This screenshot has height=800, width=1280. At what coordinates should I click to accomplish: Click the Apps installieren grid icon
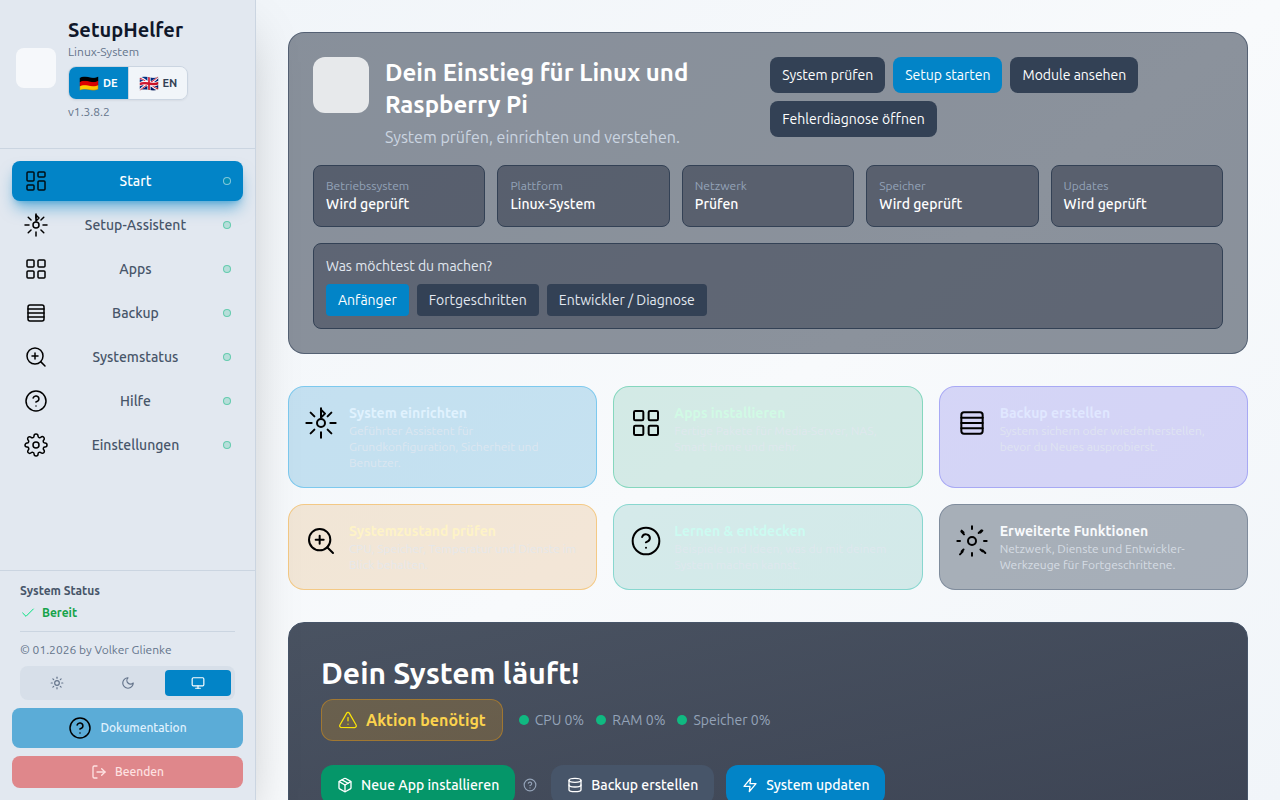pyautogui.click(x=646, y=423)
